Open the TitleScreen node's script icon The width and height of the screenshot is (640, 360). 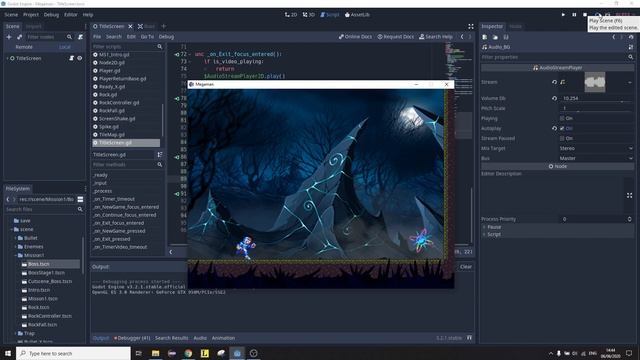pyautogui.click(x=71, y=58)
